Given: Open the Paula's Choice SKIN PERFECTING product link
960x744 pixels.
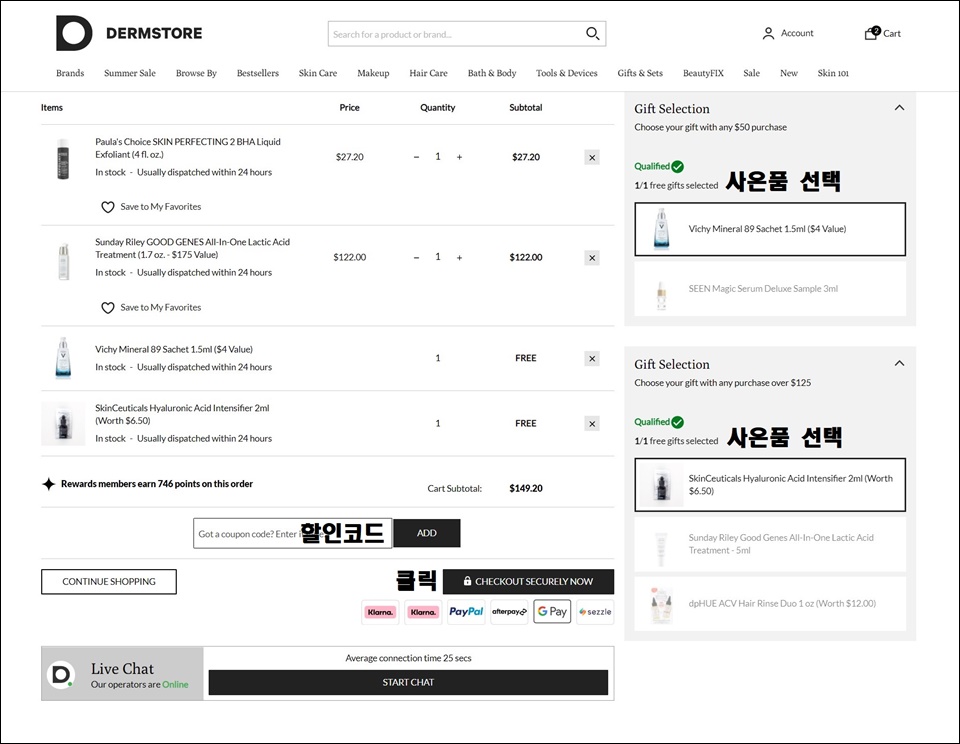Looking at the screenshot, I should coord(188,148).
